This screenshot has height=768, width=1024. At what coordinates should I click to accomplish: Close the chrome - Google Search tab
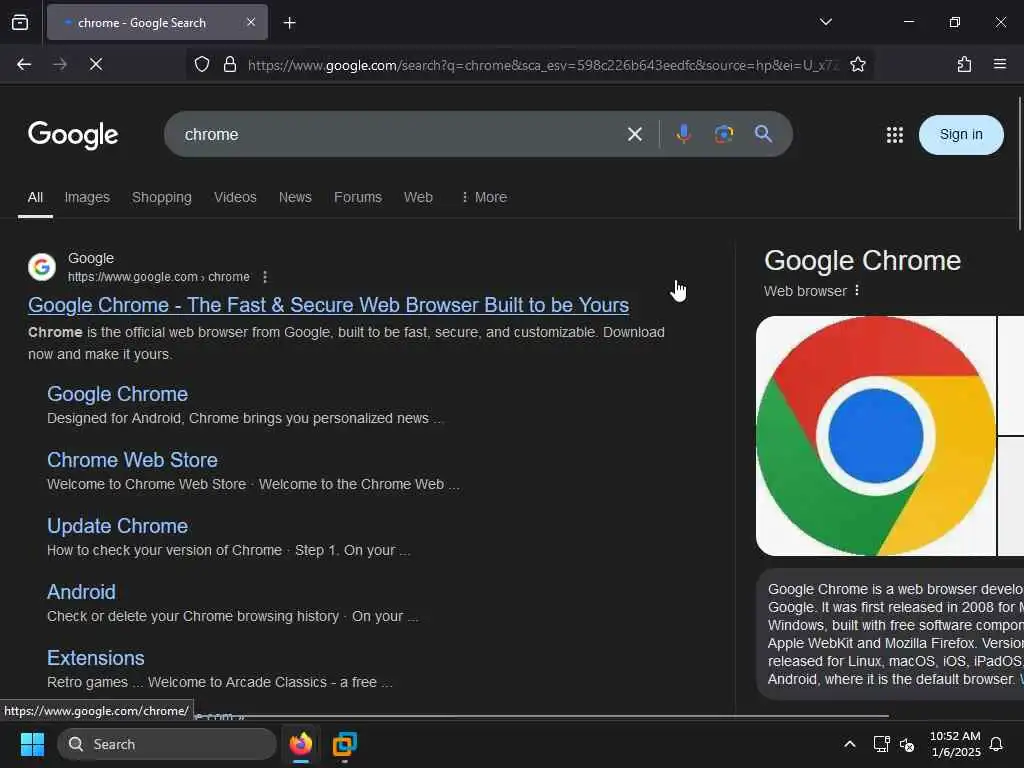pyautogui.click(x=251, y=22)
